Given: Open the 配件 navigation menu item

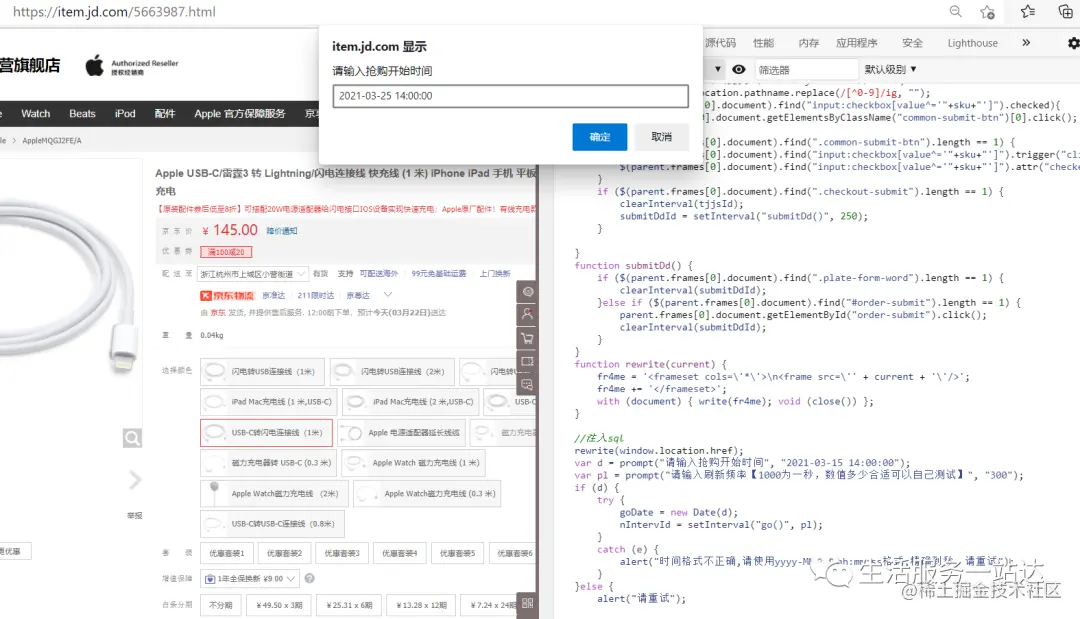Looking at the screenshot, I should click(165, 114).
